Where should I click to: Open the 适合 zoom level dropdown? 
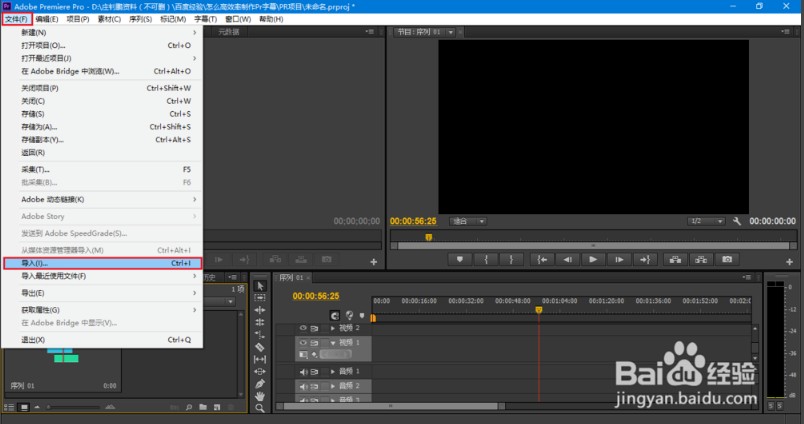(467, 221)
